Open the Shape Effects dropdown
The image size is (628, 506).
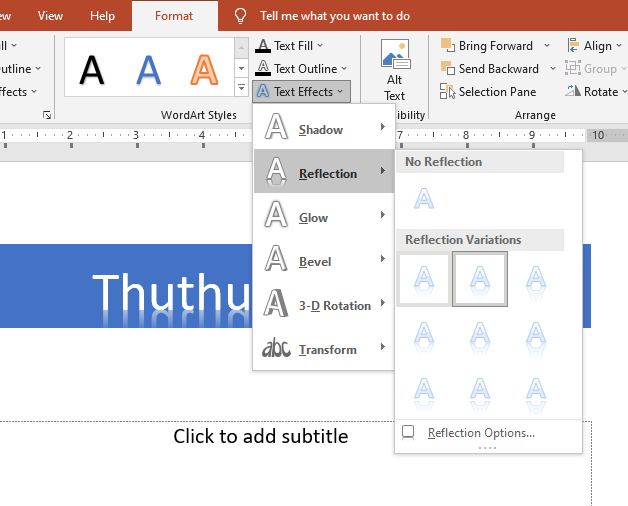[18, 92]
